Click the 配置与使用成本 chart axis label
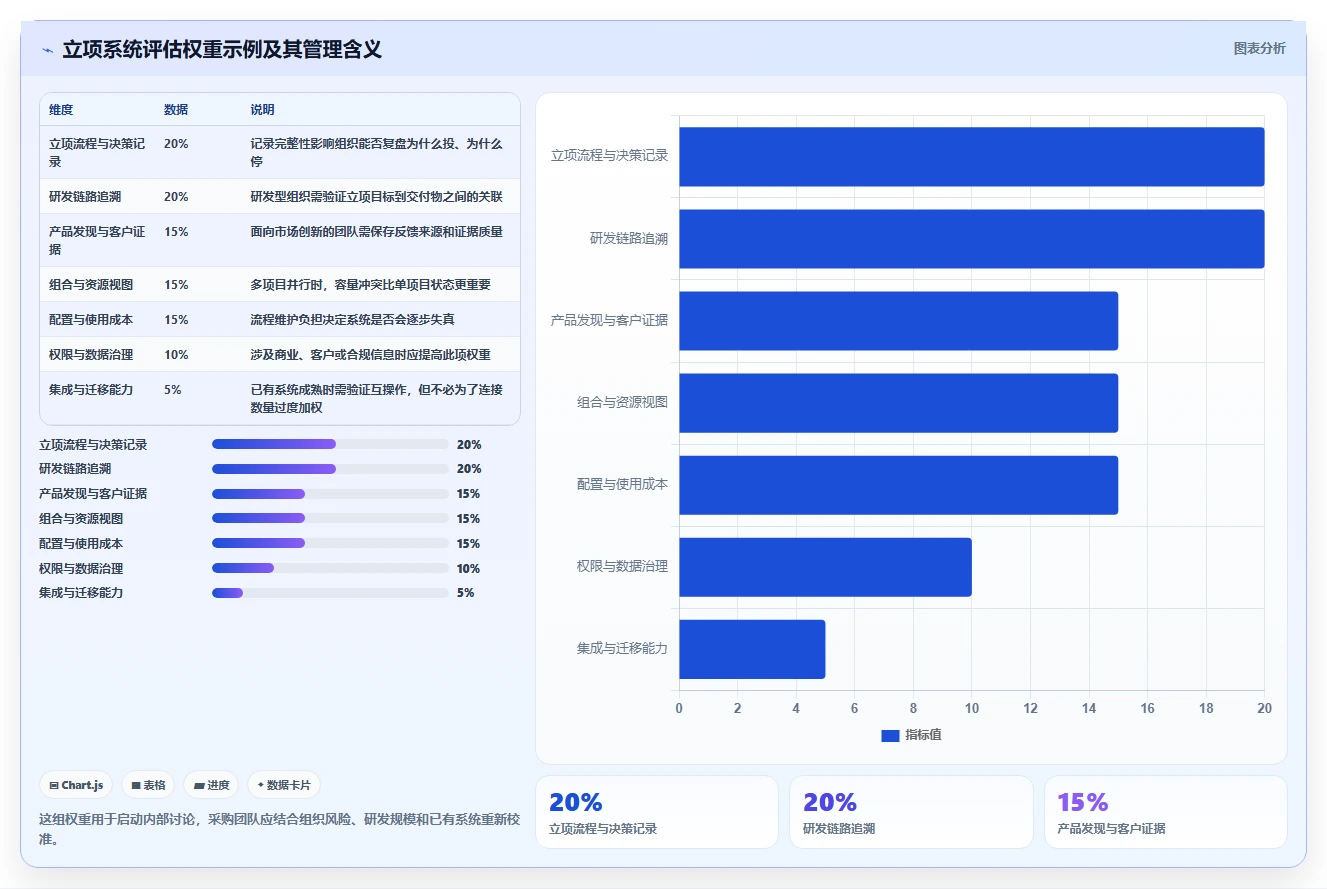The width and height of the screenshot is (1327, 889). pyautogui.click(x=622, y=484)
